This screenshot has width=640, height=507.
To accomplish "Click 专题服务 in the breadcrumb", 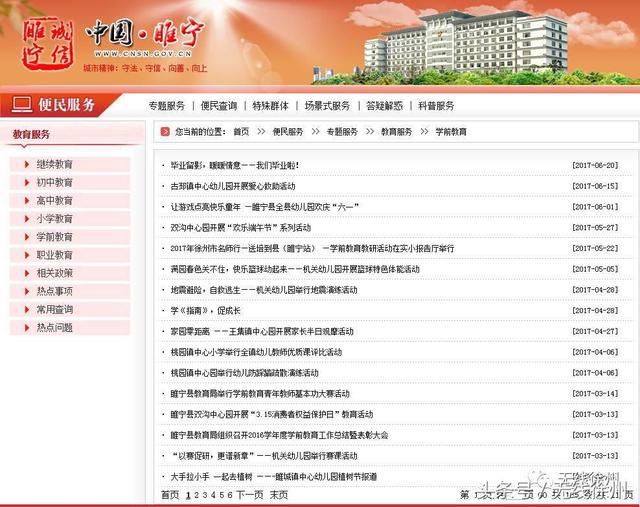I will [x=342, y=131].
